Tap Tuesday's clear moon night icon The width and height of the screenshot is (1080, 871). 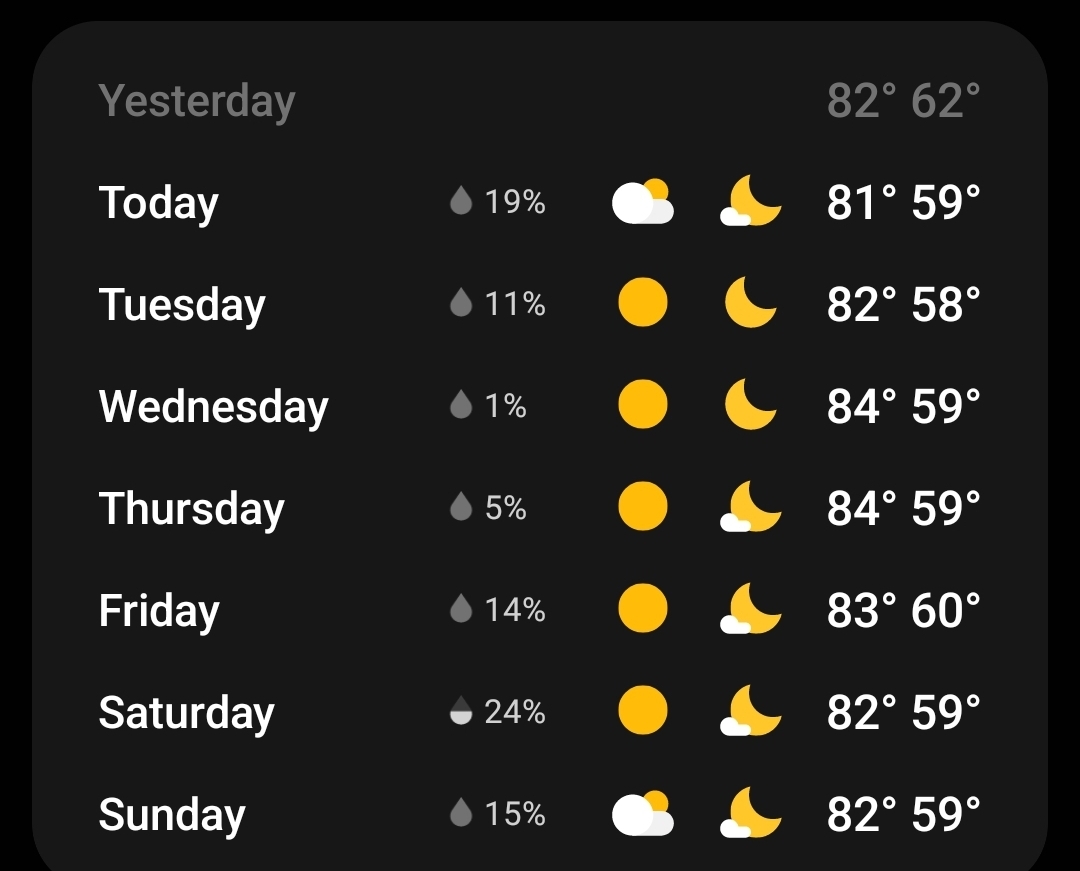[751, 304]
